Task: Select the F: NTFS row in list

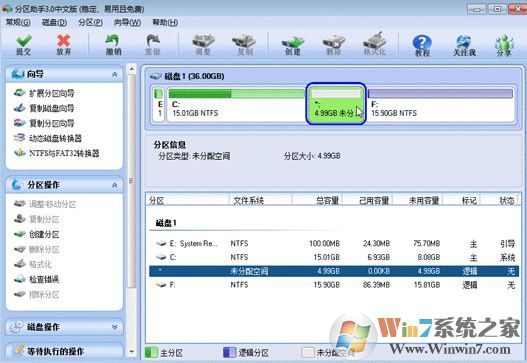Action: click(x=334, y=285)
